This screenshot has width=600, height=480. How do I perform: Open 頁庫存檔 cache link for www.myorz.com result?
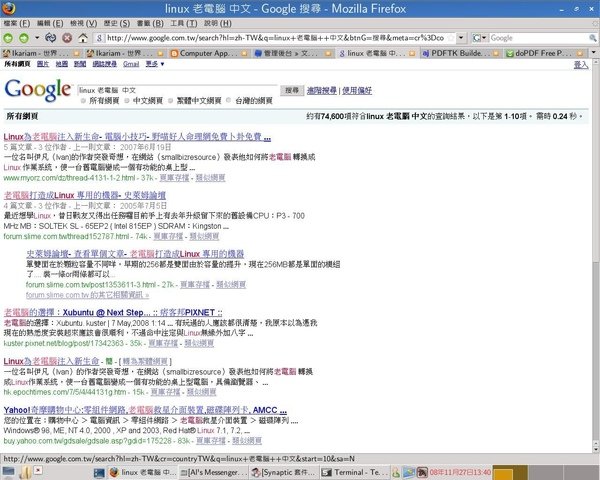174,178
